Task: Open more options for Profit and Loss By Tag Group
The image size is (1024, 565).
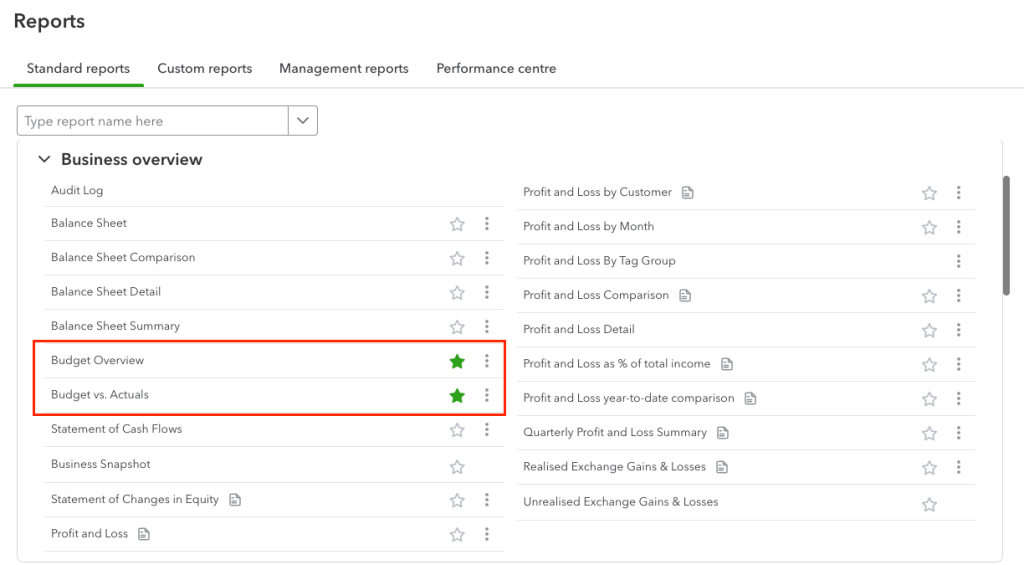Action: pos(959,261)
